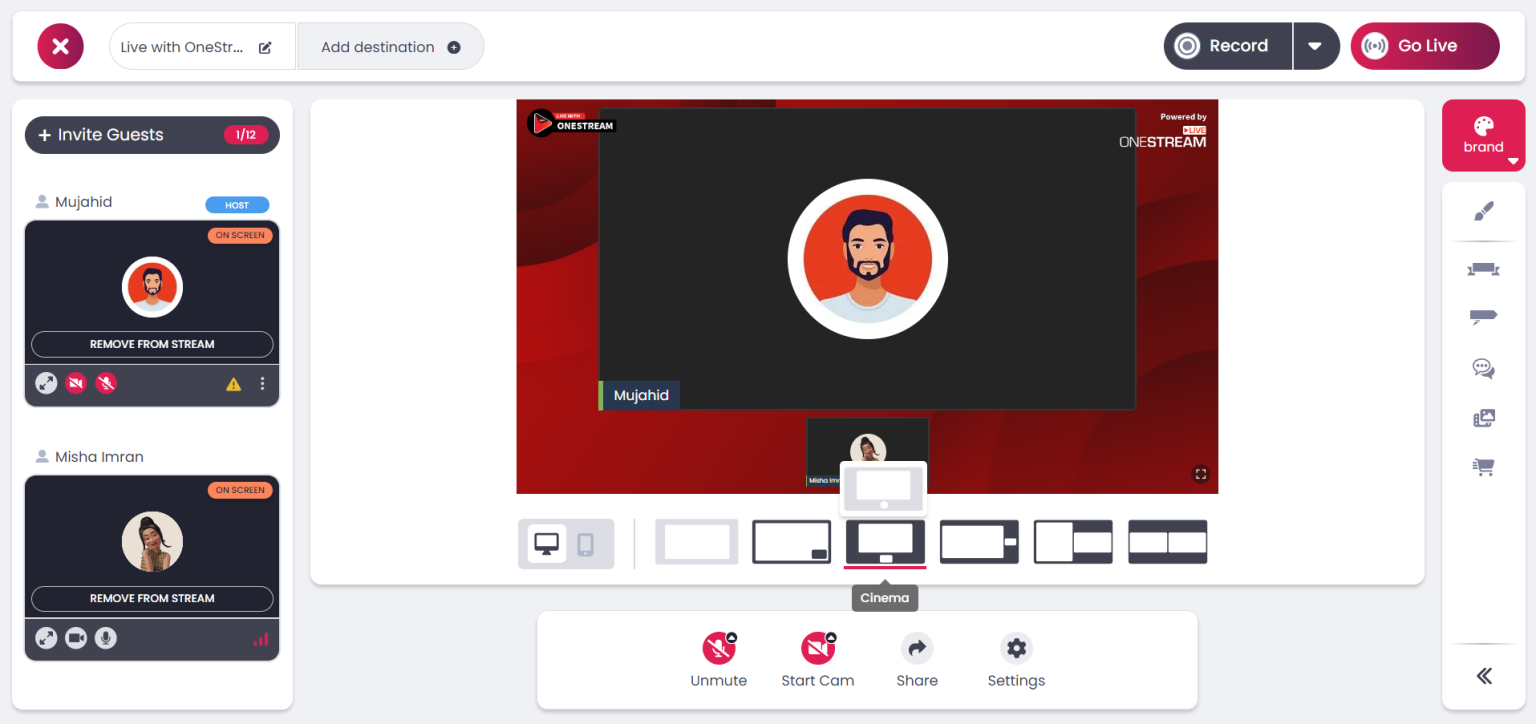This screenshot has width=1536, height=724.
Task: Toggle the camera for Mujahid
Action: 76,383
